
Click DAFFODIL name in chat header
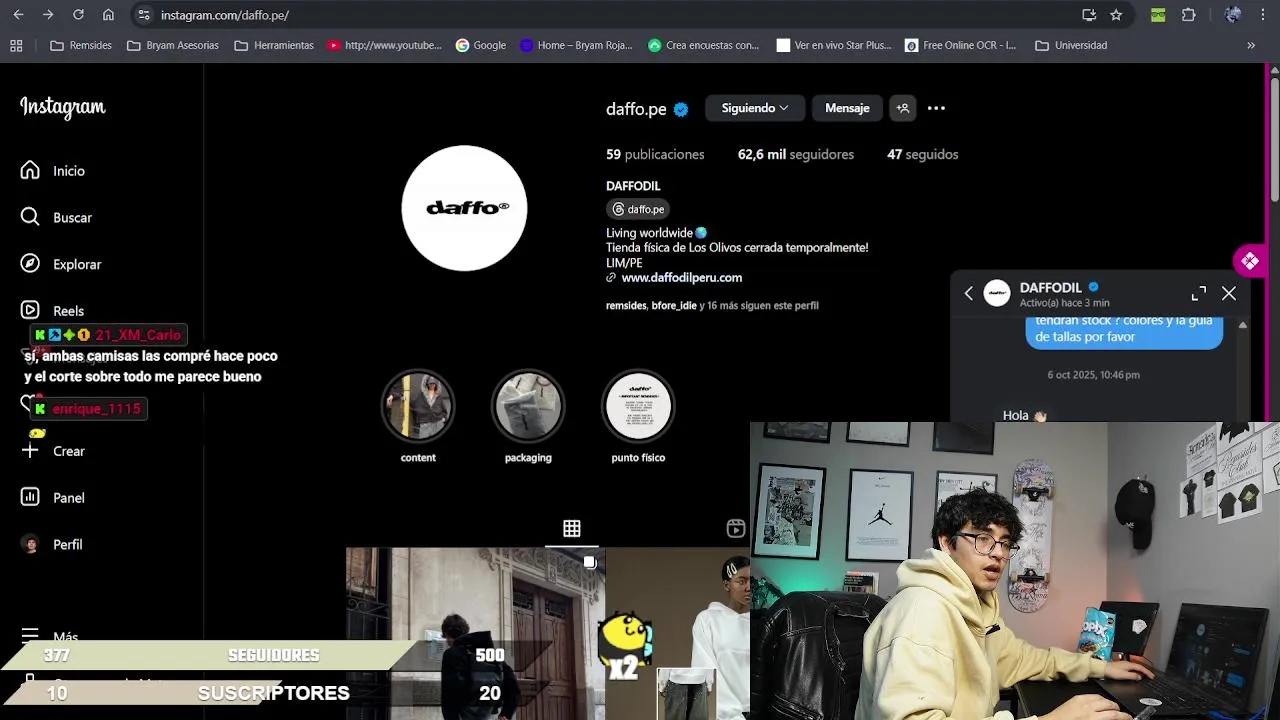(1050, 287)
